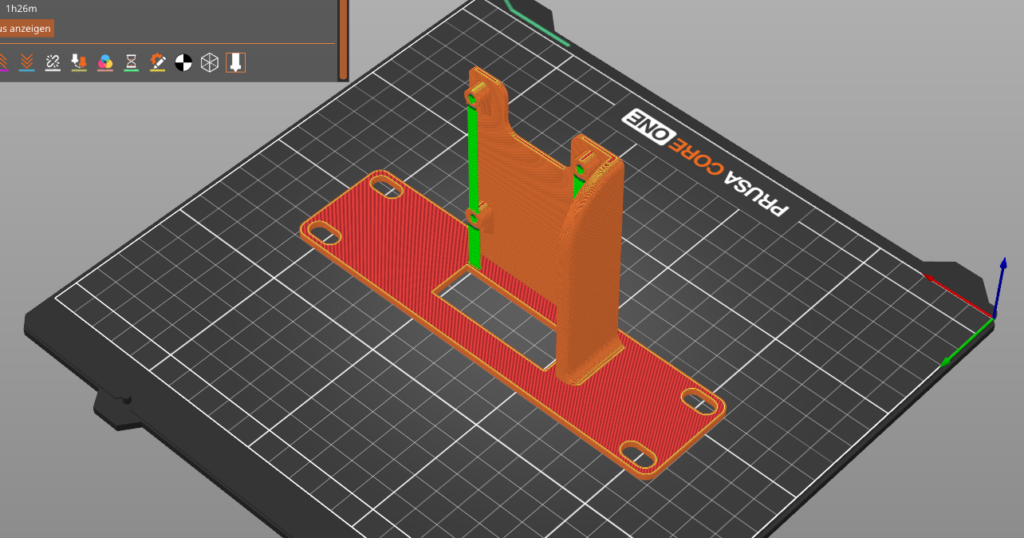The image size is (1024, 538).
Task: Toggle seams visibility icon
Action: click(79, 63)
